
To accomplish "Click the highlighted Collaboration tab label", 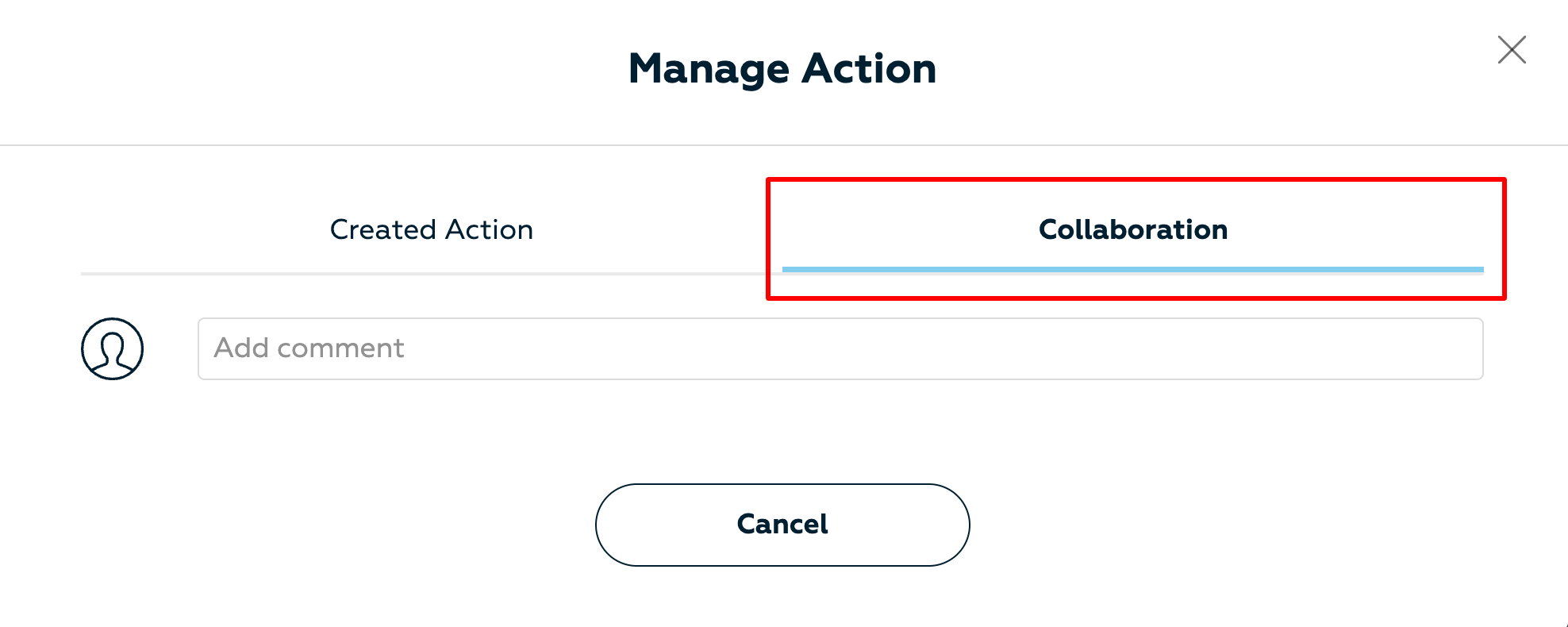I will click(1133, 229).
